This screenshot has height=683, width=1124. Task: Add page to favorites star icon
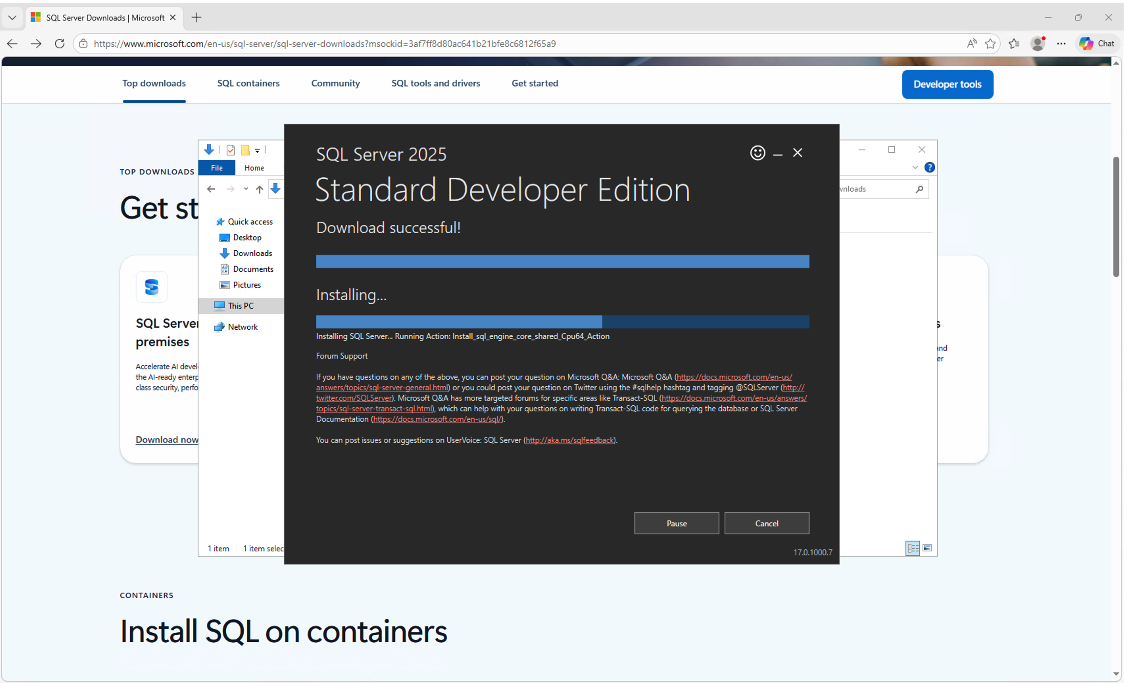tap(991, 44)
